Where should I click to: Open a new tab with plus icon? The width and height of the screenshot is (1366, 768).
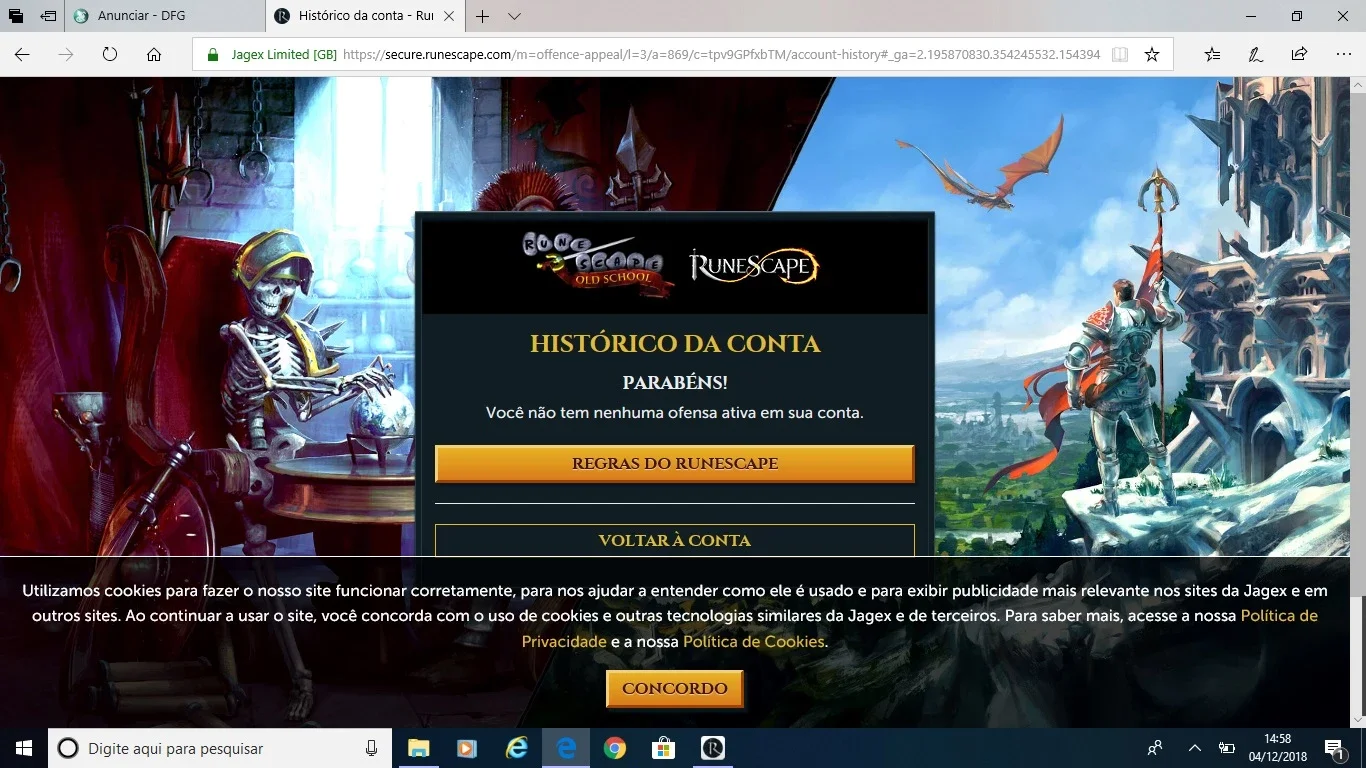pos(483,16)
